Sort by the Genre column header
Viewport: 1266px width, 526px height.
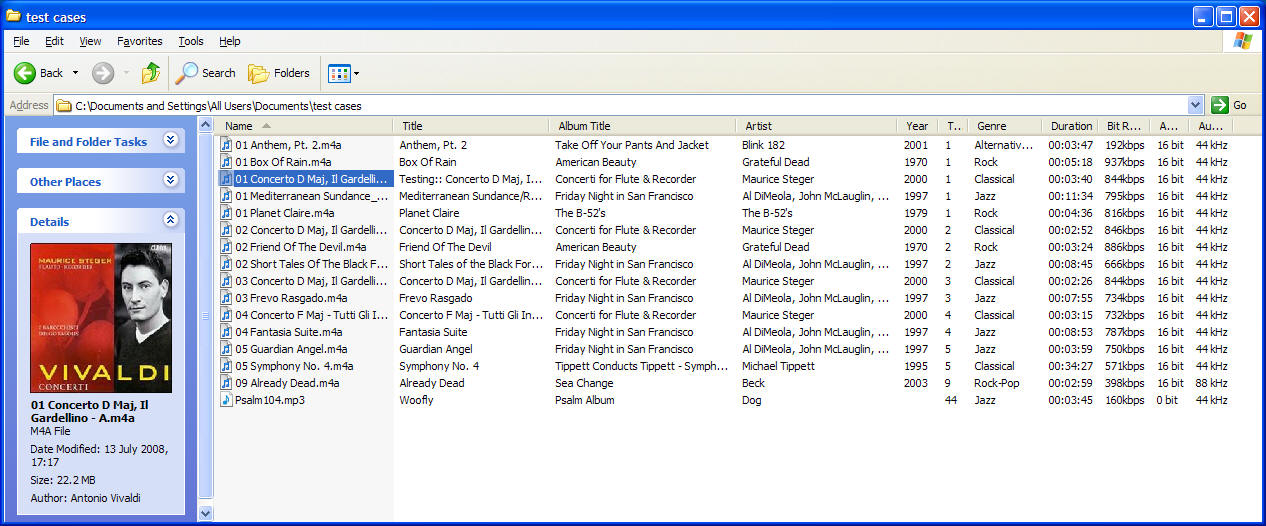coord(1004,126)
